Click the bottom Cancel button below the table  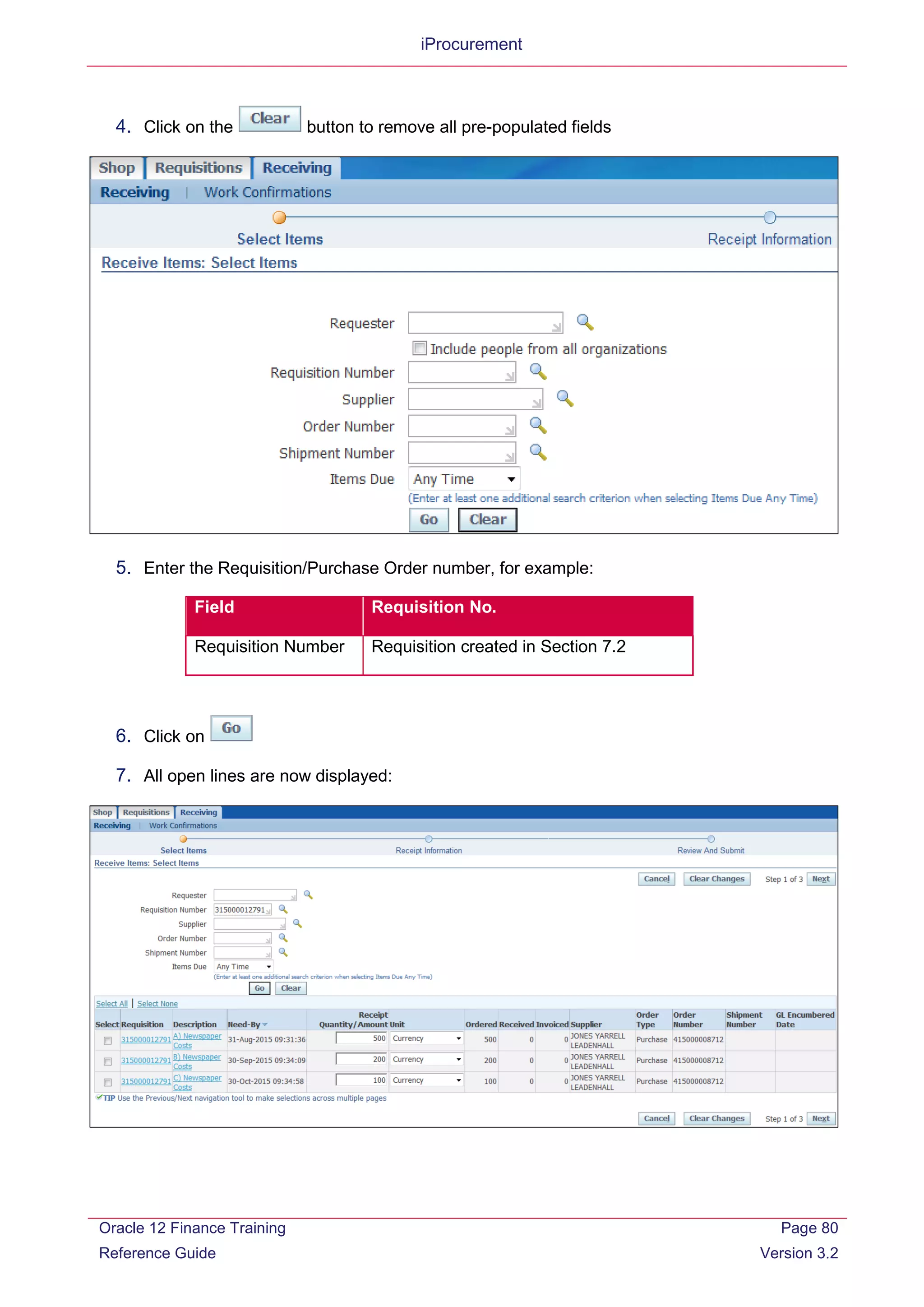[656, 1119]
